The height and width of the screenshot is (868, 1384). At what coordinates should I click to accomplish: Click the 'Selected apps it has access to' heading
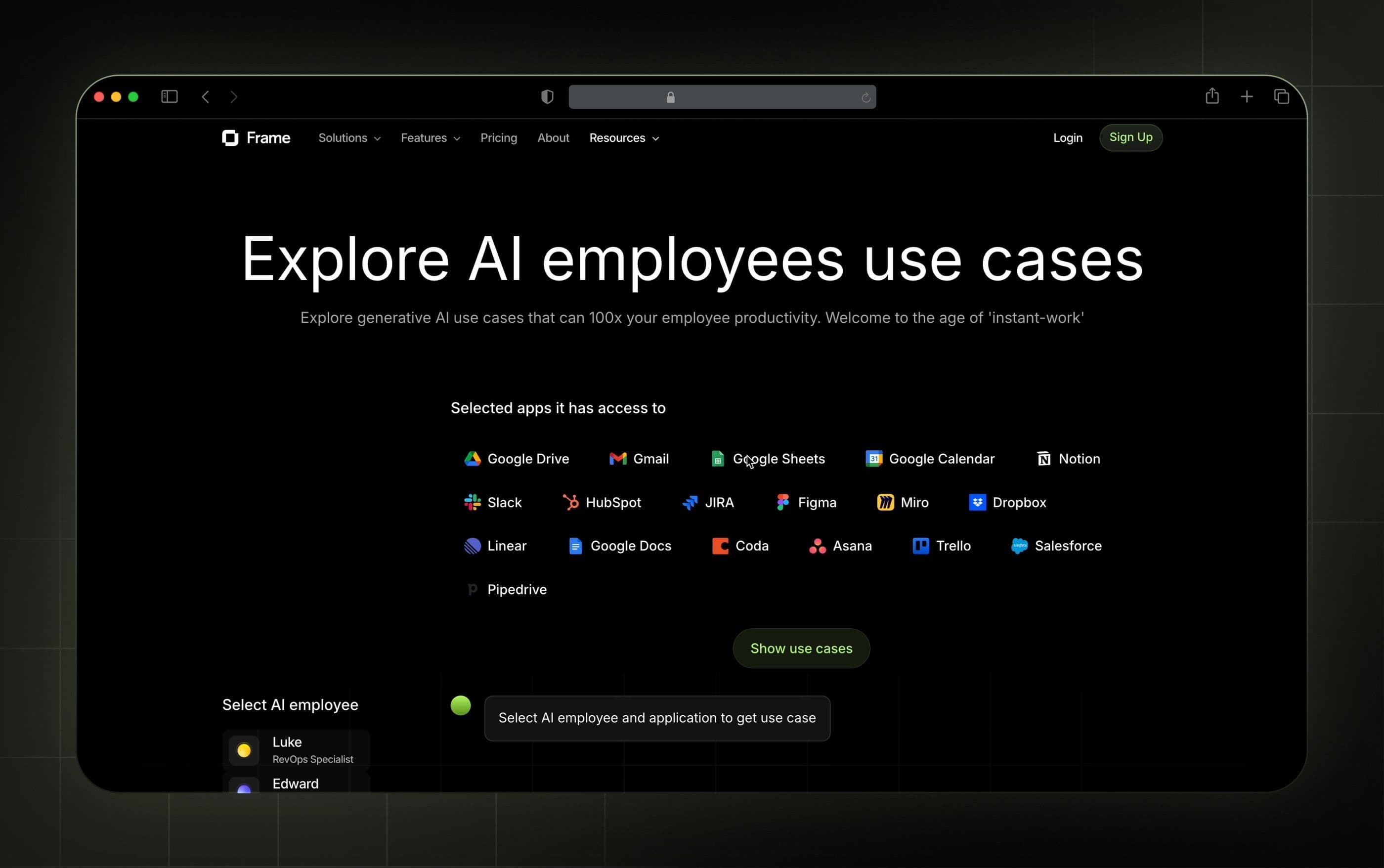(x=558, y=408)
